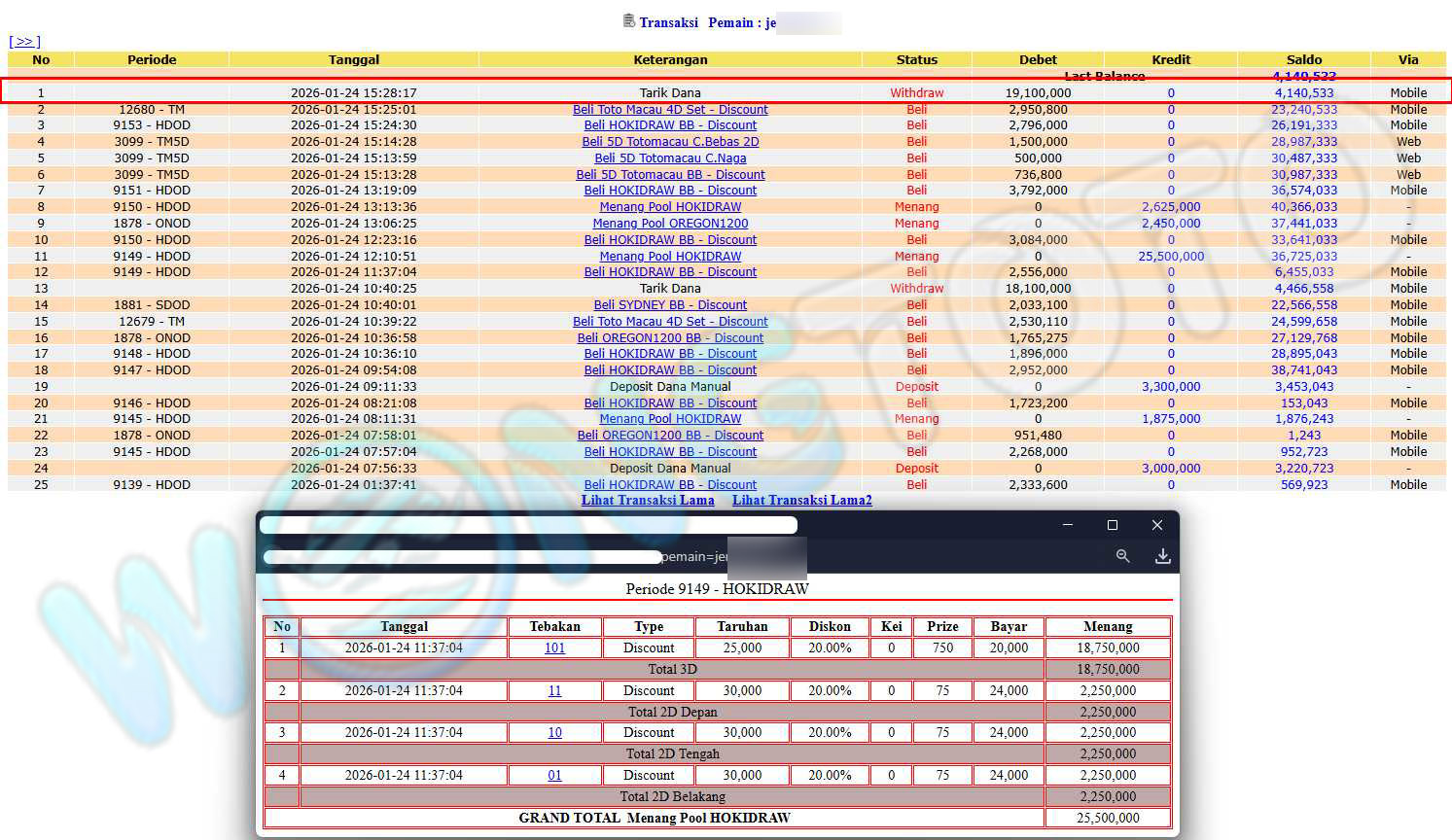
Task: Click tebakan number 11 in popup
Action: [x=554, y=691]
